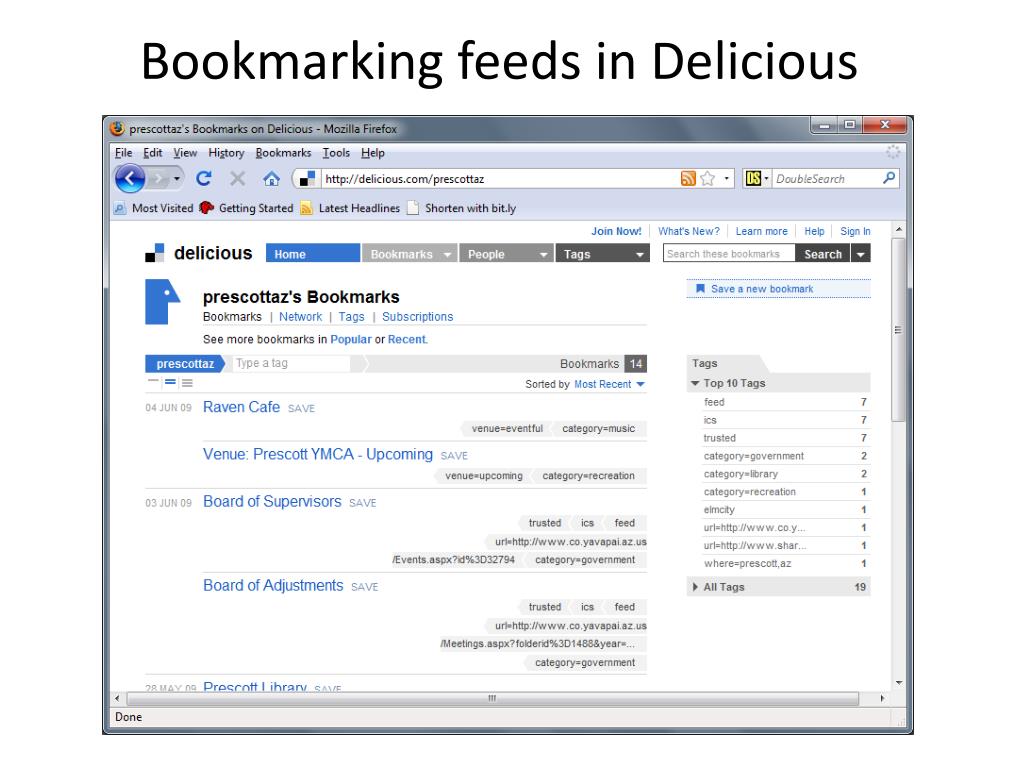Click into the DoubleSearch search field
Image resolution: width=1024 pixels, height=768 pixels.
827,178
